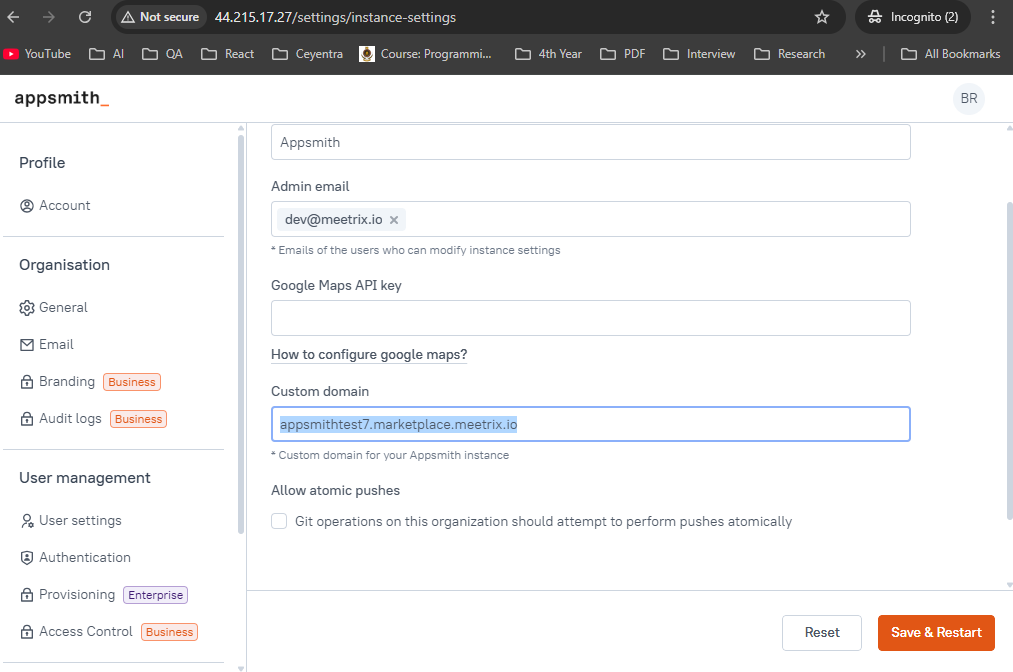Open User settings in sidebar

70,520
